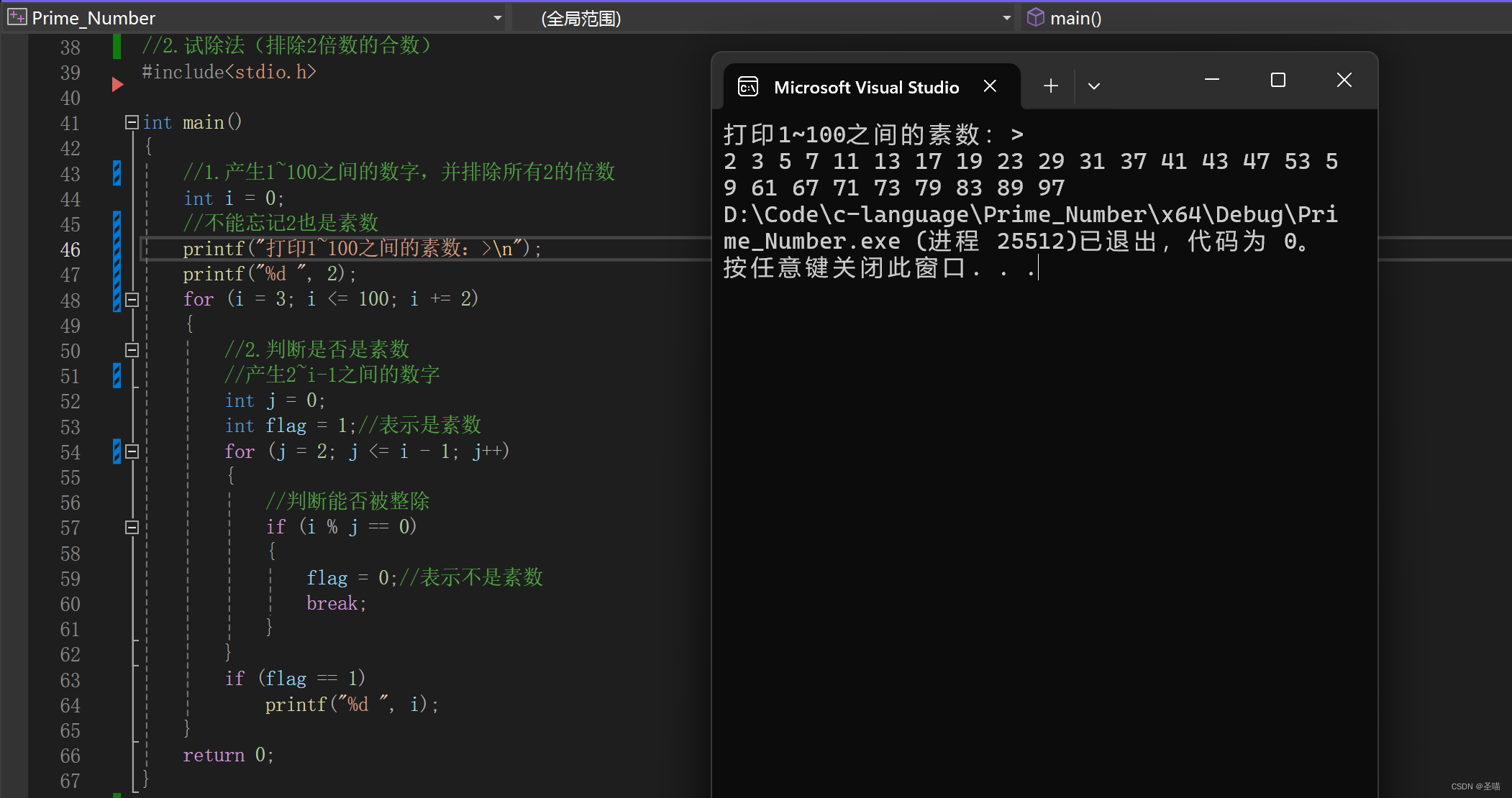The width and height of the screenshot is (1512, 798).
Task: Maximize the console window
Action: click(x=1278, y=80)
